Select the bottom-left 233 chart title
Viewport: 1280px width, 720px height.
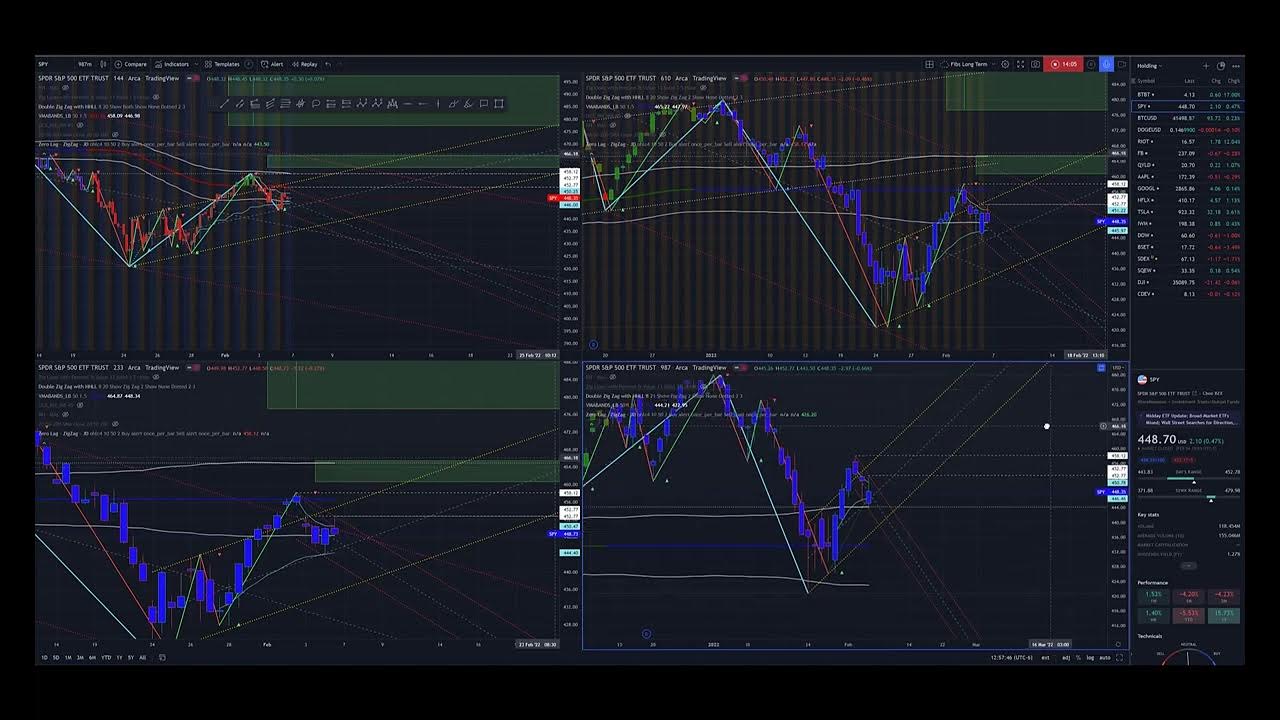click(108, 368)
